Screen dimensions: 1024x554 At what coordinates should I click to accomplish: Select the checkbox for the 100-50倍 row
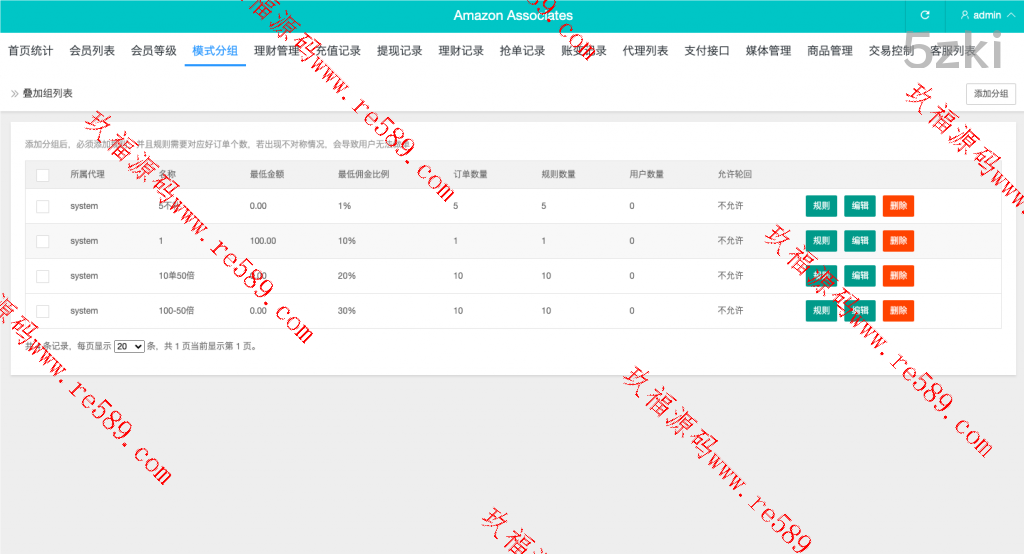click(42, 311)
